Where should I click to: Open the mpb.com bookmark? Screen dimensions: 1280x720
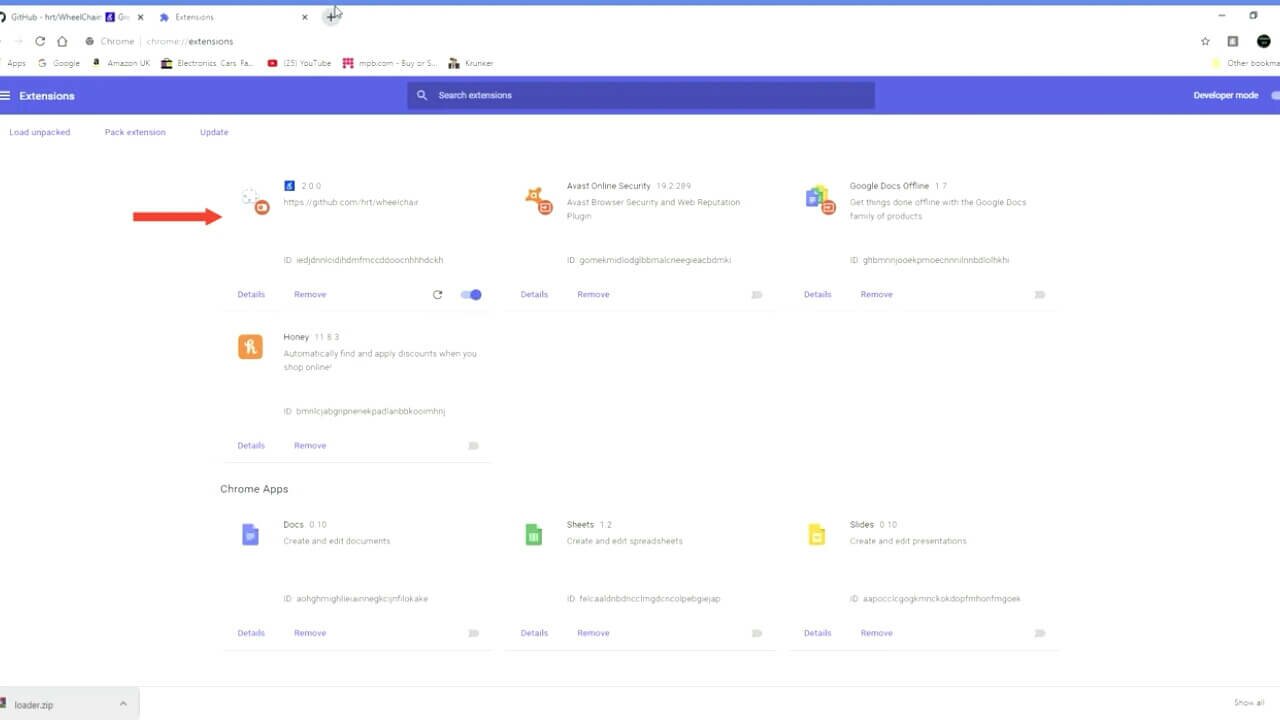tap(390, 63)
